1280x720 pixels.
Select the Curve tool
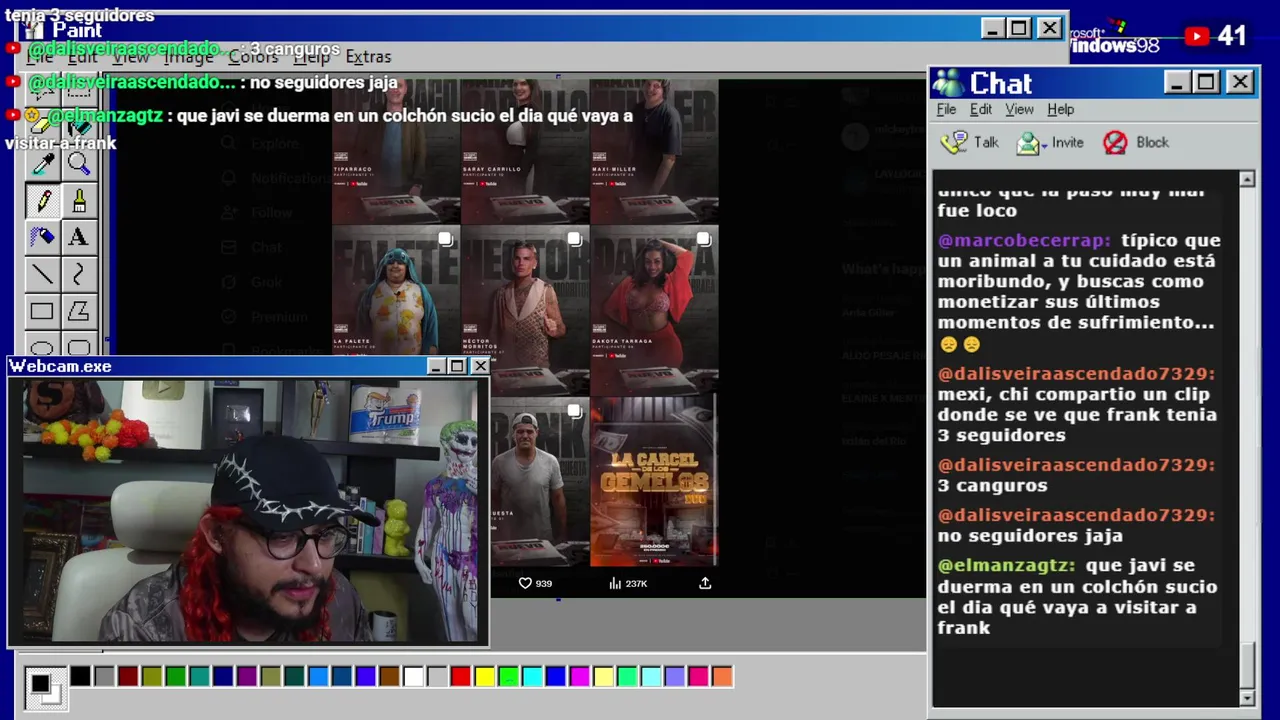click(79, 273)
